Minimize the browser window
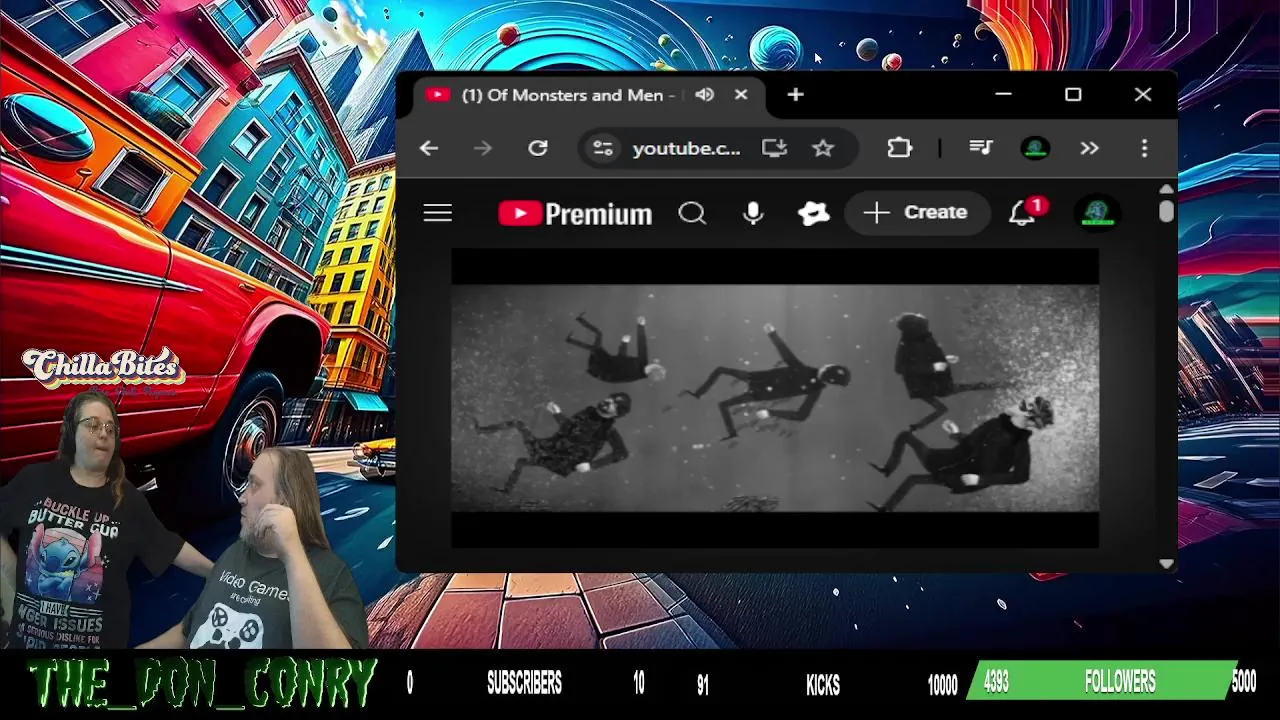 pyautogui.click(x=1004, y=95)
